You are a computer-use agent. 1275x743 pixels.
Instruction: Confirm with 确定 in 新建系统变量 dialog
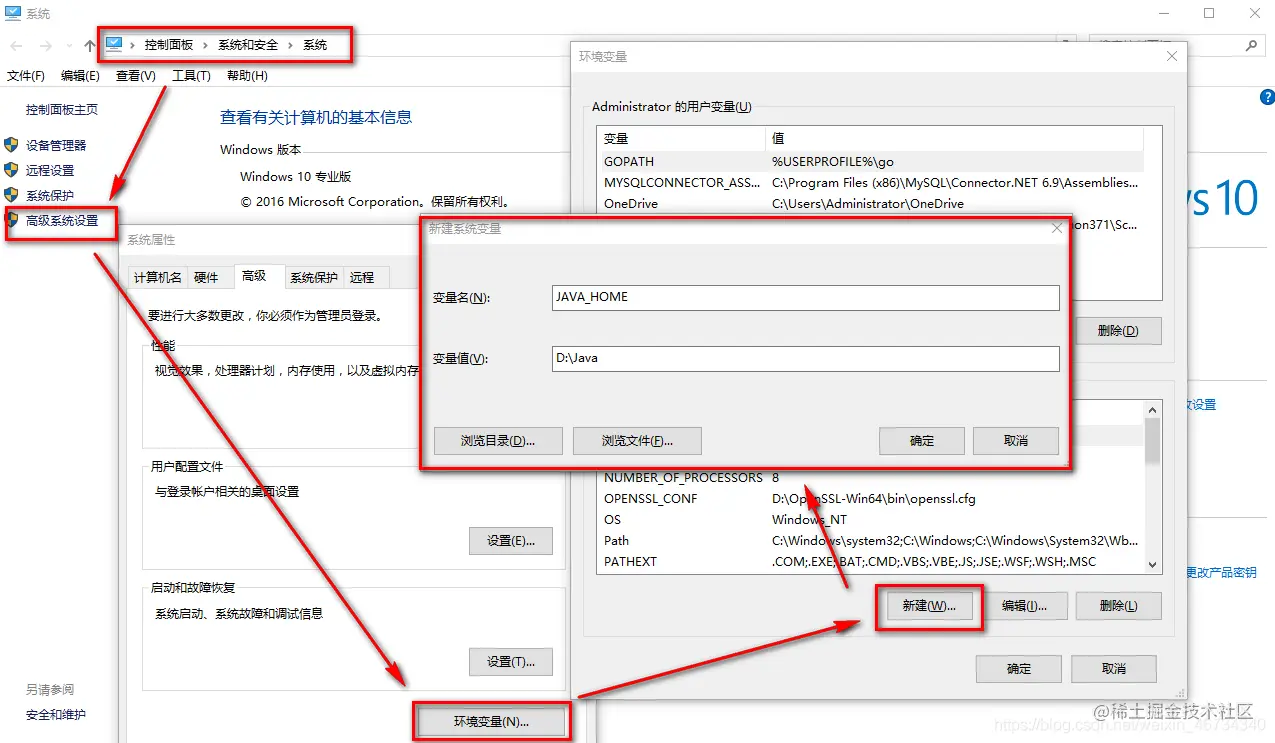pyautogui.click(x=922, y=440)
